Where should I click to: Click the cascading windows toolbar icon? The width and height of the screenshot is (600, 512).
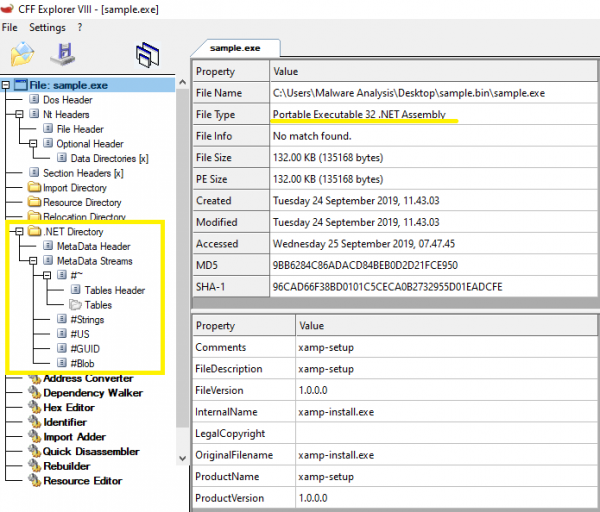pos(149,54)
